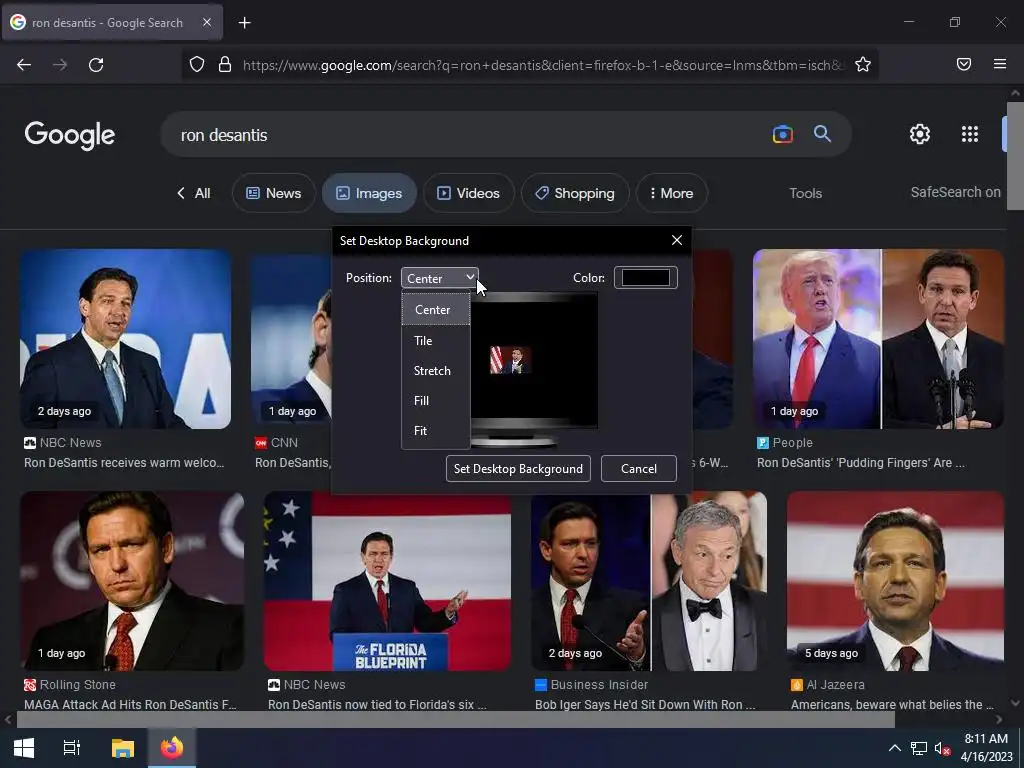Open Firefox application hamburger menu
Screen dimensions: 1024x768
1000,64
